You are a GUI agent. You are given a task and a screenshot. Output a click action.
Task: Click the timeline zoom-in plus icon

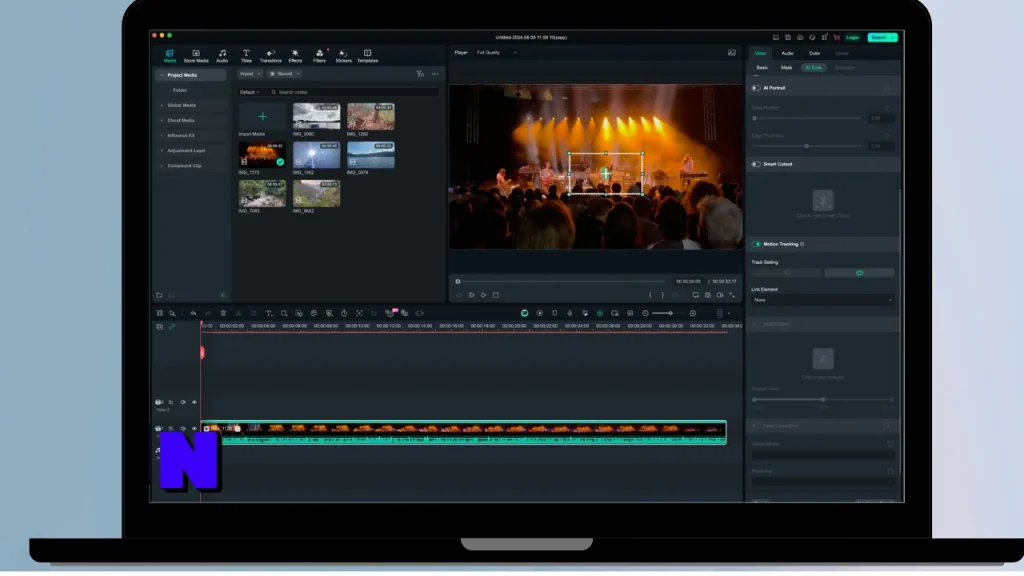point(693,313)
